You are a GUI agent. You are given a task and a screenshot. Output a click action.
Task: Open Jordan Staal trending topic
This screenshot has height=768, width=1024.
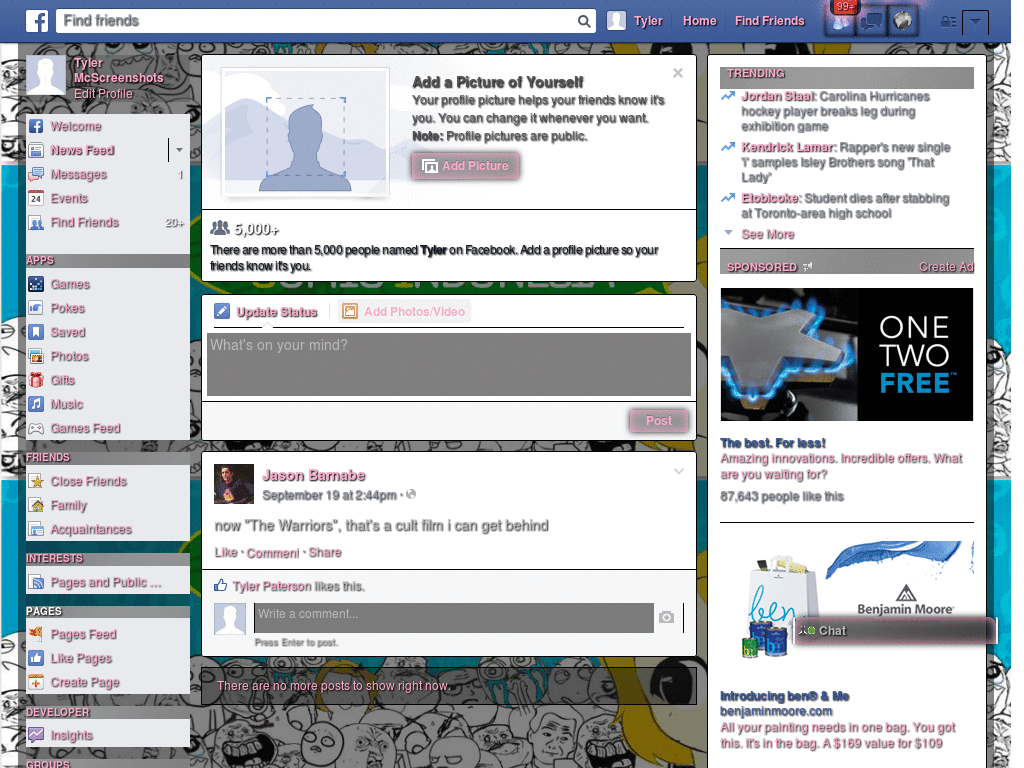tap(778, 97)
